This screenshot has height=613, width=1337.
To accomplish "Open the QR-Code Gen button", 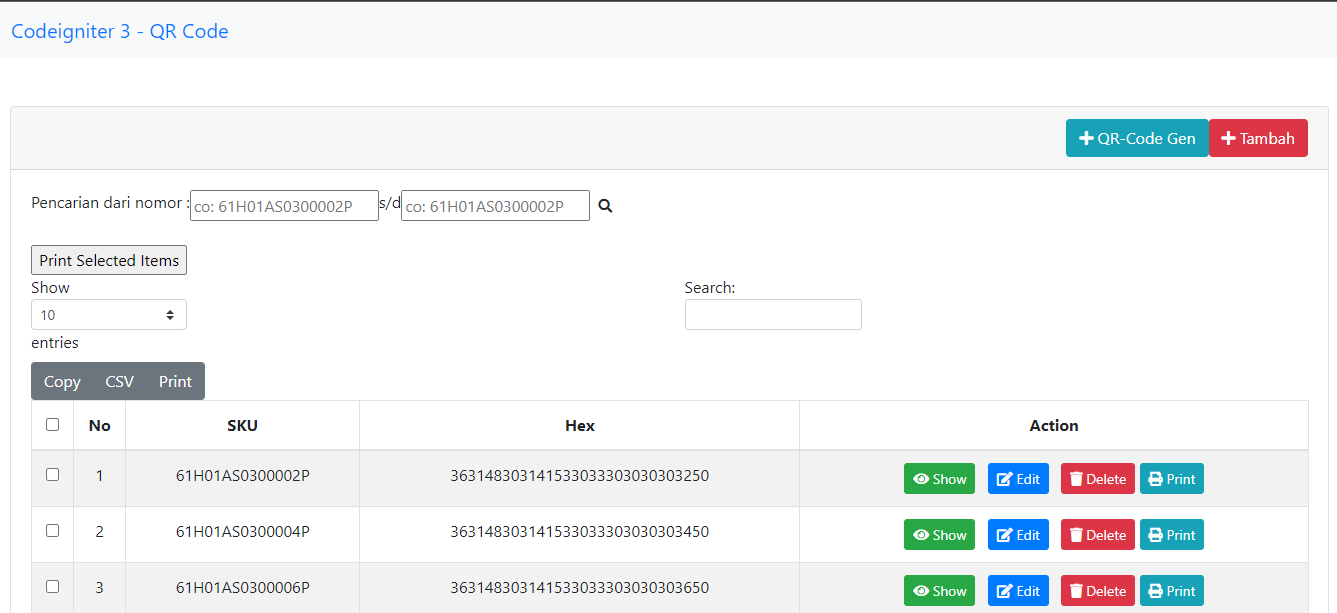I will coord(1137,139).
